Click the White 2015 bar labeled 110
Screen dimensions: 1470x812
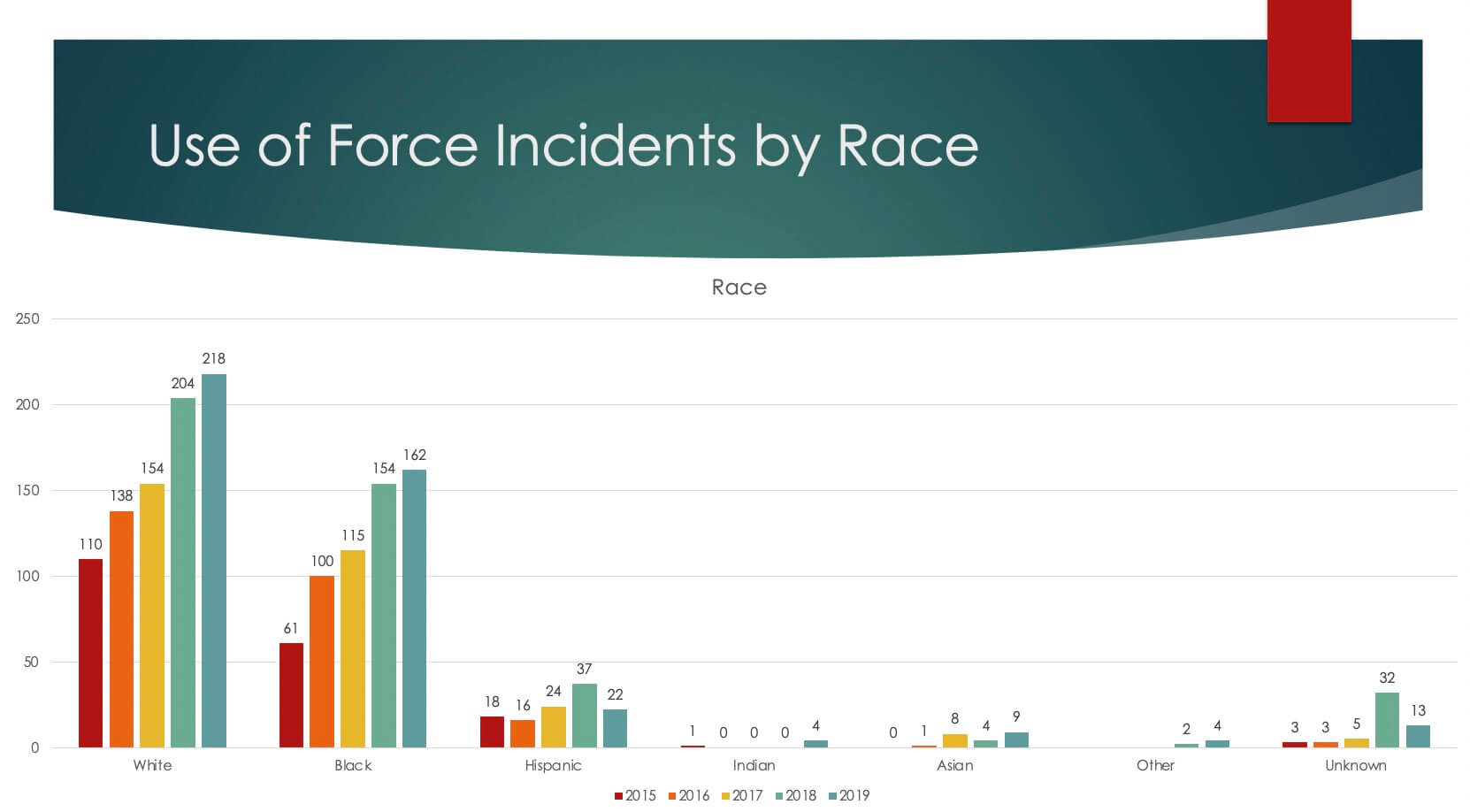[90, 653]
